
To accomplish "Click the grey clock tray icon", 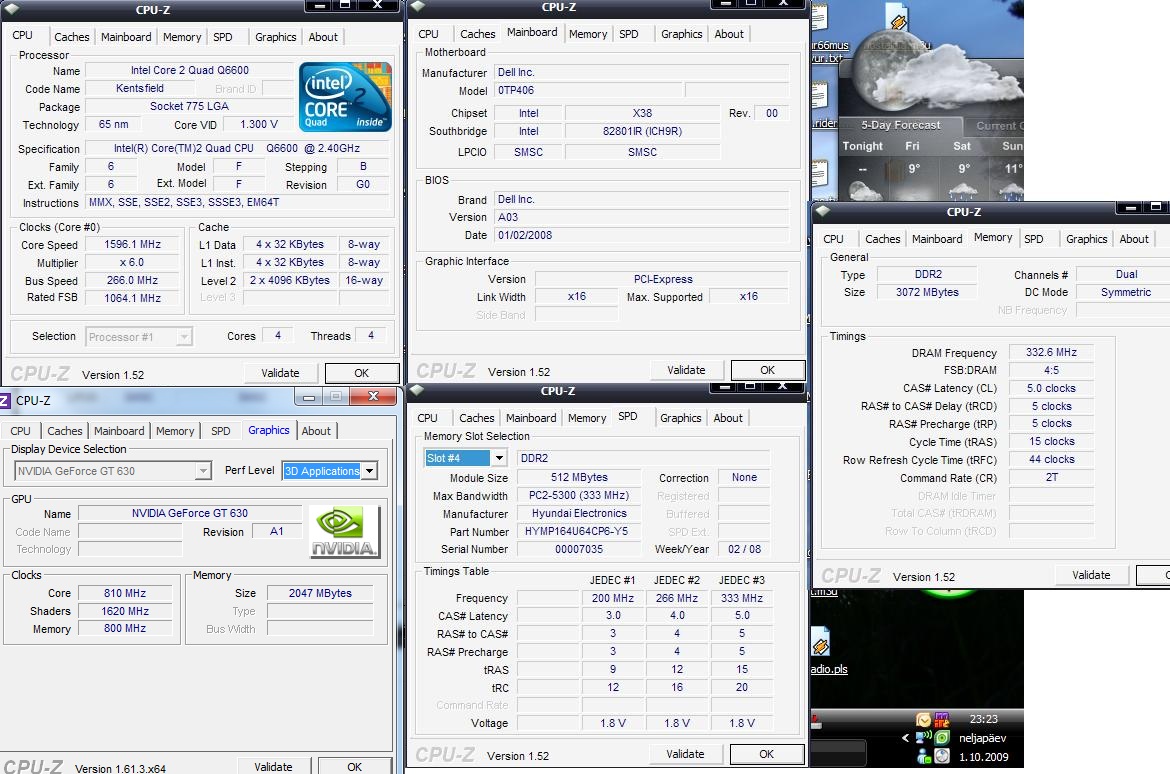I will tap(942, 756).
